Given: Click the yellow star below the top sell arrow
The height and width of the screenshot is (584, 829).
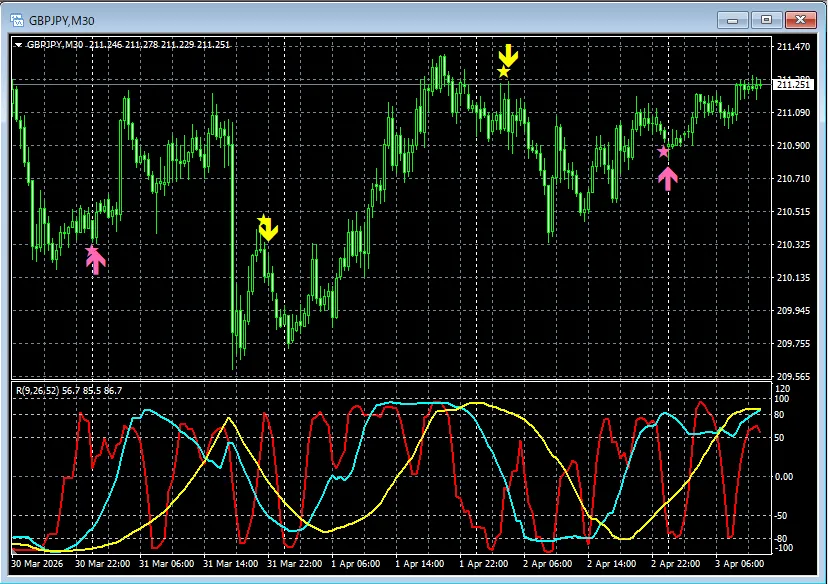Looking at the screenshot, I should click(x=503, y=71).
